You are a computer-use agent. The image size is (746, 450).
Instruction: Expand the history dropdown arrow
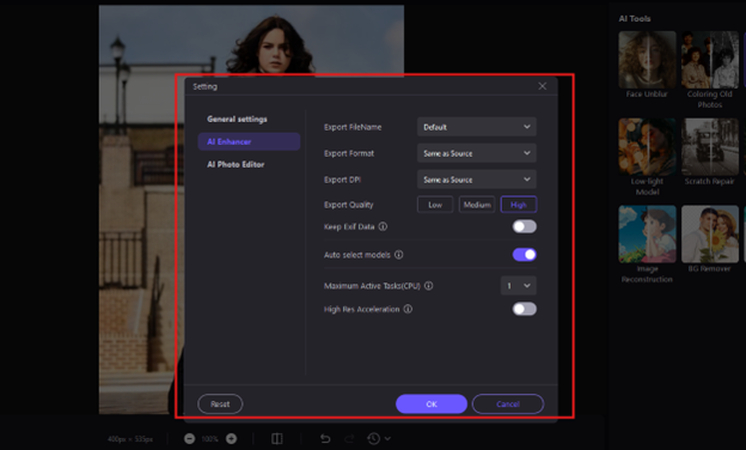point(388,439)
